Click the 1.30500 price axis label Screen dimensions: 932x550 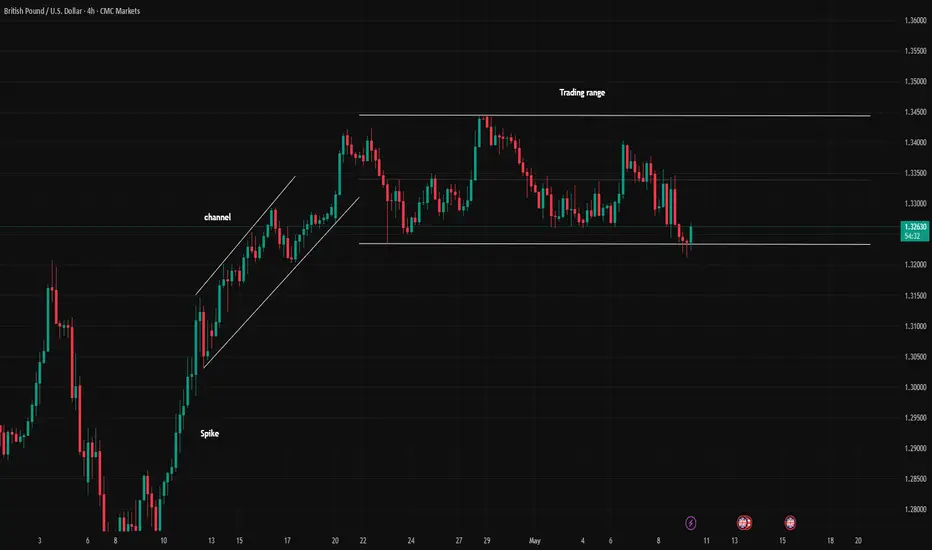(x=915, y=357)
